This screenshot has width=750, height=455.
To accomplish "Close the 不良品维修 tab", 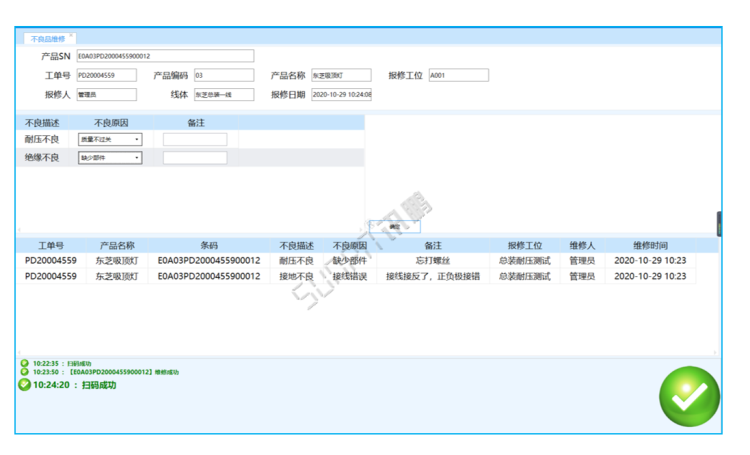I will click(x=71, y=35).
